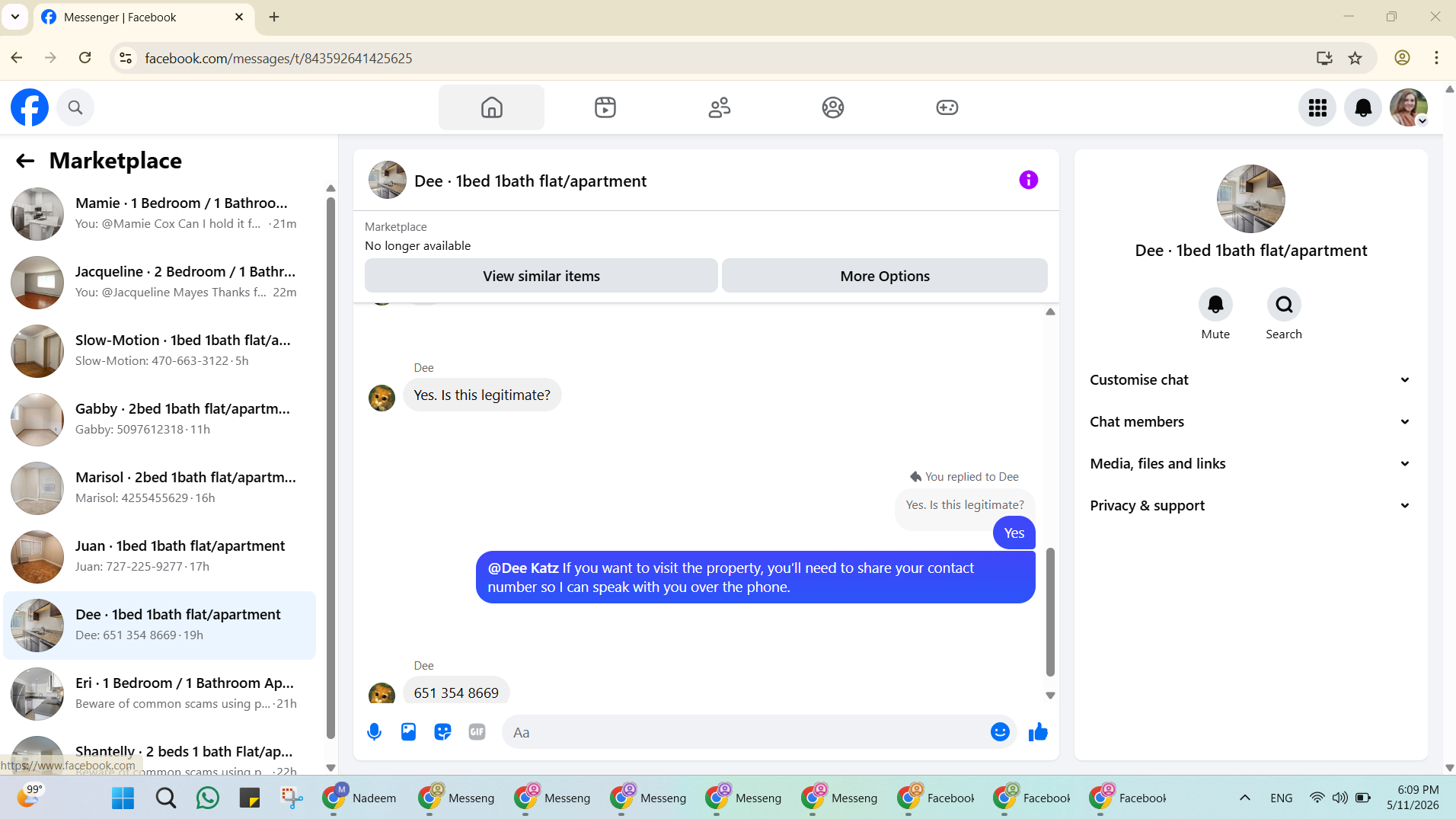1456x819 pixels.
Task: Open WhatsApp from the taskbar
Action: tap(208, 798)
